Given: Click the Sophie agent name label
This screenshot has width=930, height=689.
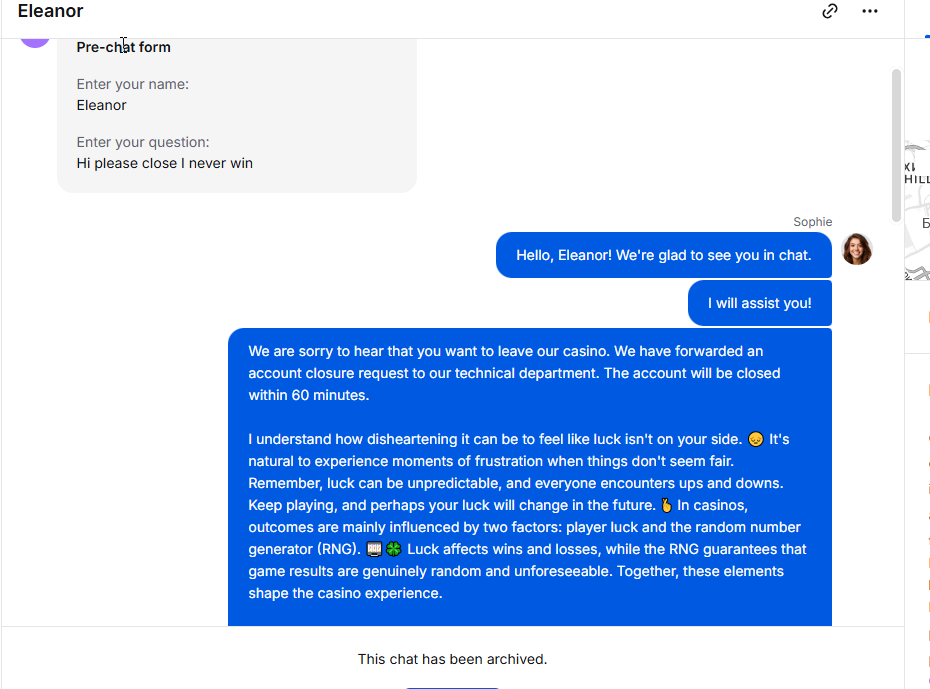Looking at the screenshot, I should point(812,222).
